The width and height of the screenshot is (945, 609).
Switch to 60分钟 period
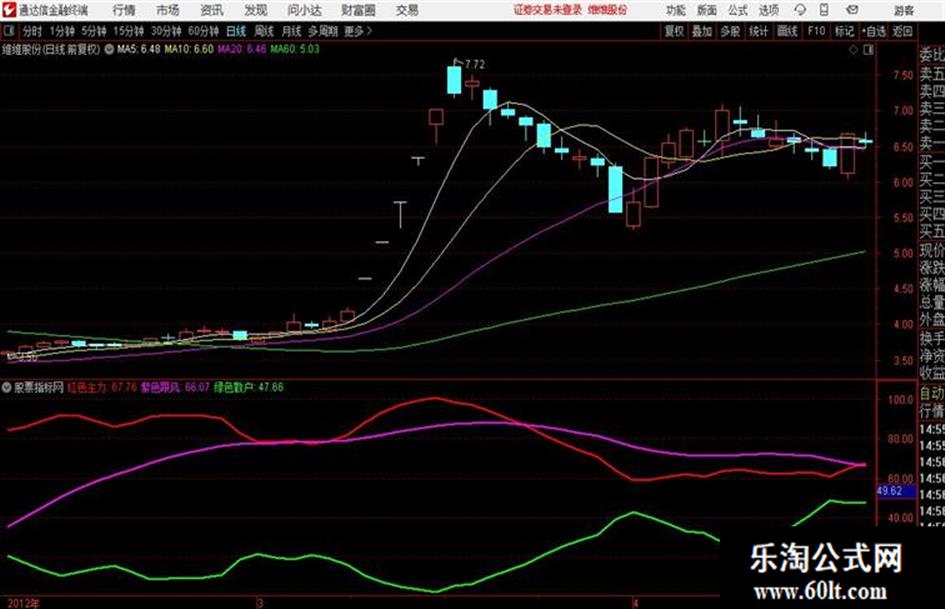[203, 31]
